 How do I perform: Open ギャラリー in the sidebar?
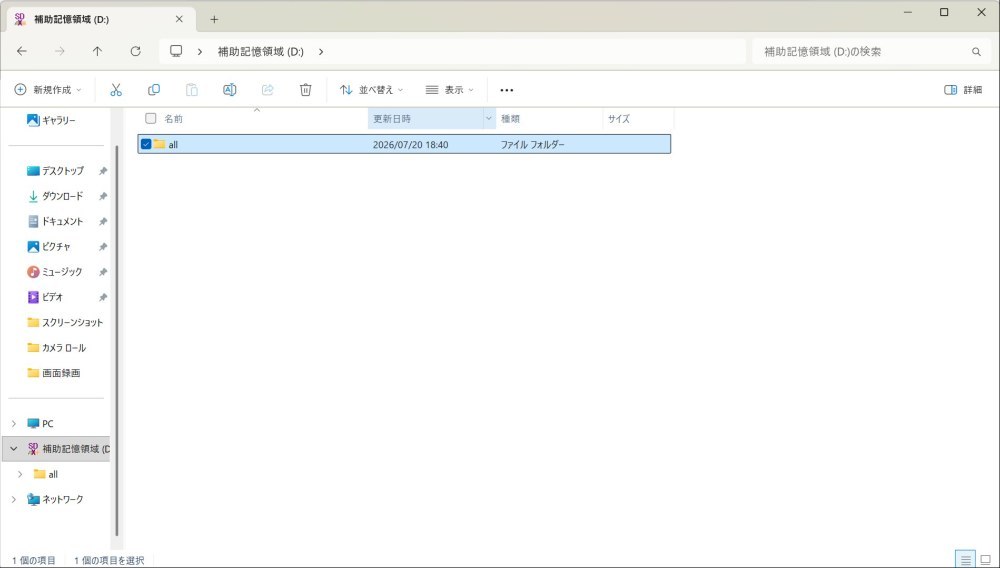coord(51,120)
